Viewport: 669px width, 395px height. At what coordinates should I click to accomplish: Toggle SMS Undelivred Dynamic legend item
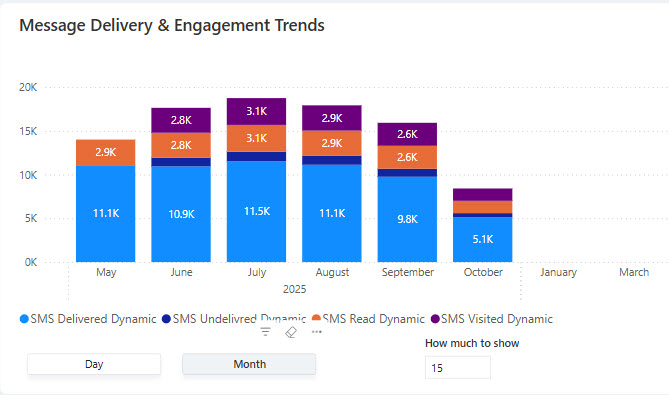(x=234, y=319)
